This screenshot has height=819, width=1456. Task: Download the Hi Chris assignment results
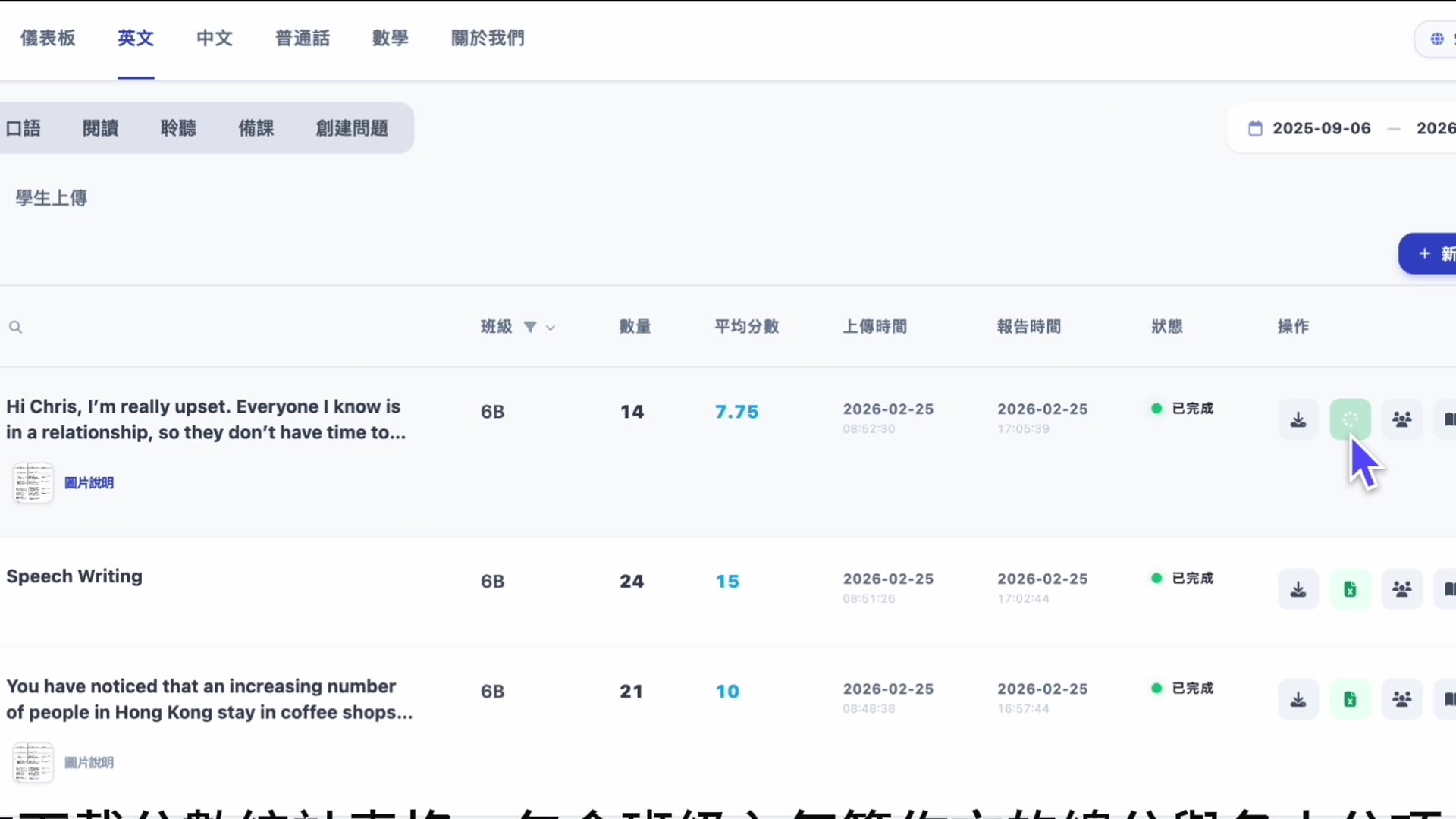[x=1298, y=419]
